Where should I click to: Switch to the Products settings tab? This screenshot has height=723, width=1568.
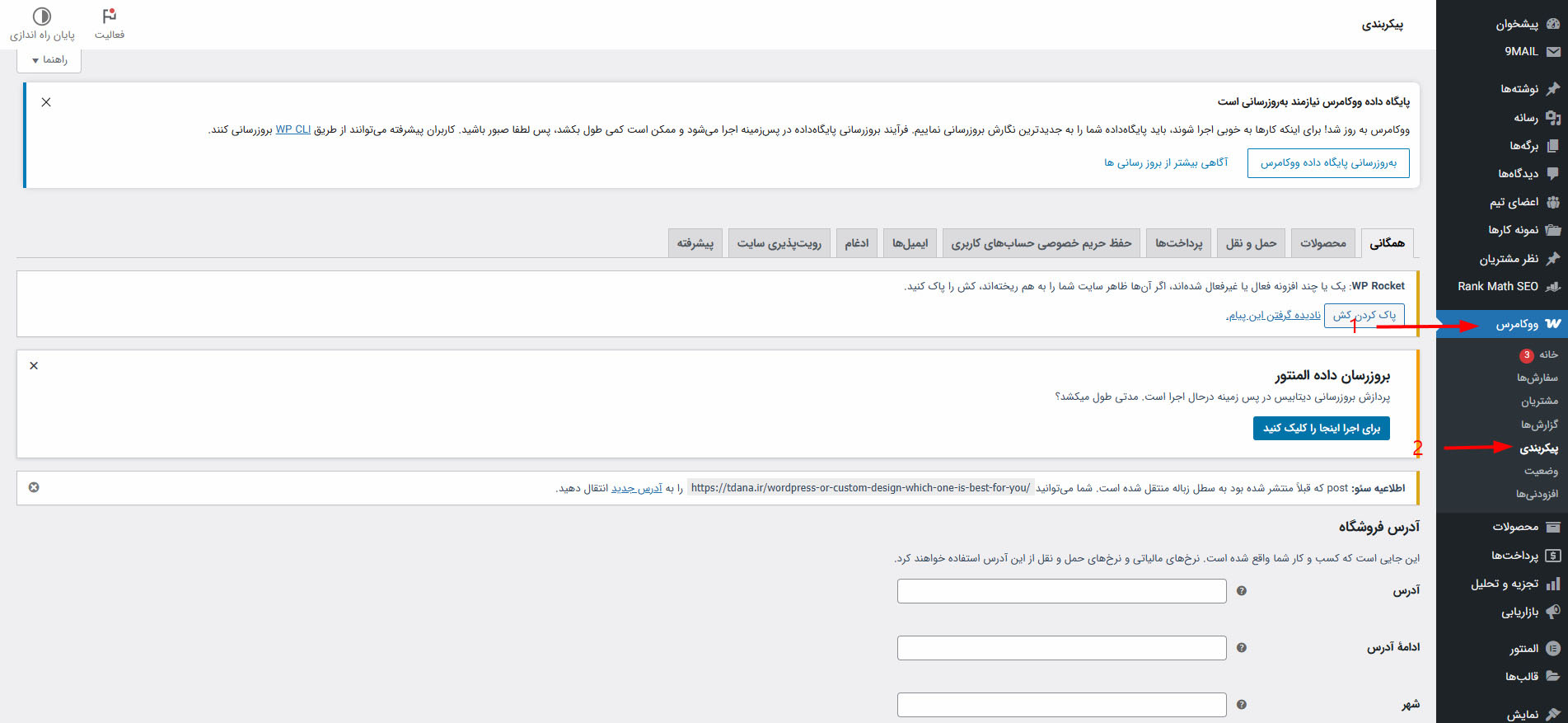coord(1323,243)
